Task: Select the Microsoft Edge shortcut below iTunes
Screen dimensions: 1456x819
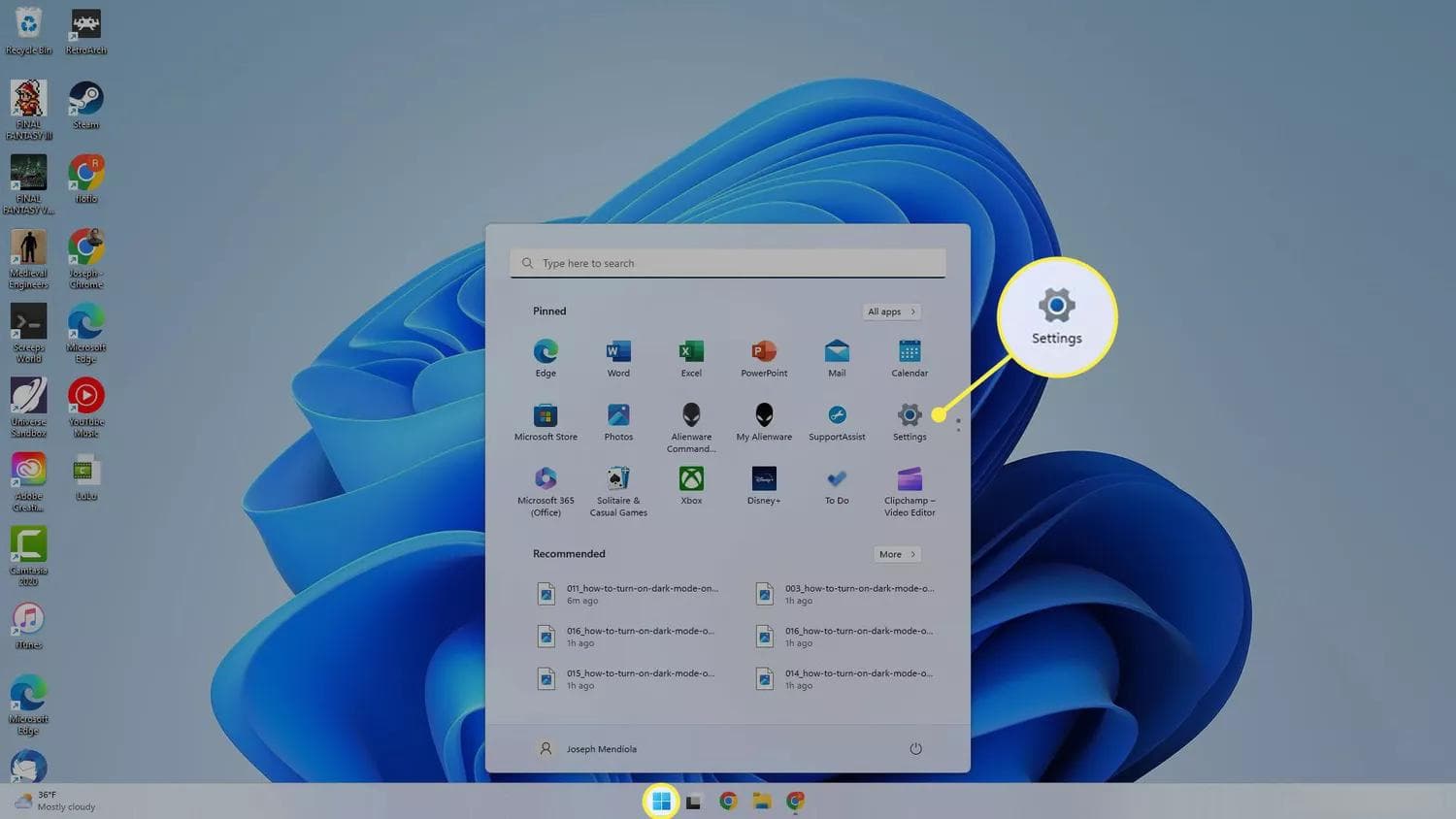Action: pos(28,704)
